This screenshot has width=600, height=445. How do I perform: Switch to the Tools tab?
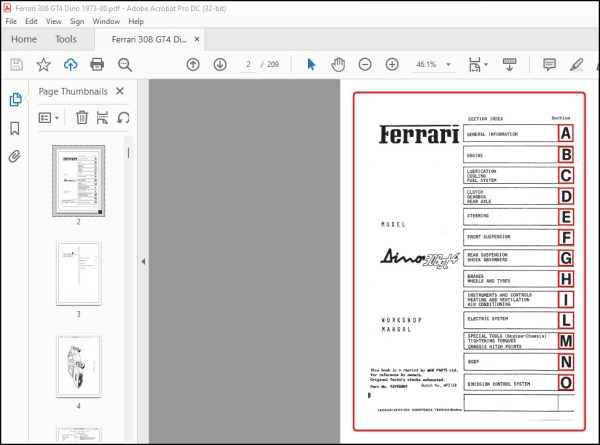(66, 39)
